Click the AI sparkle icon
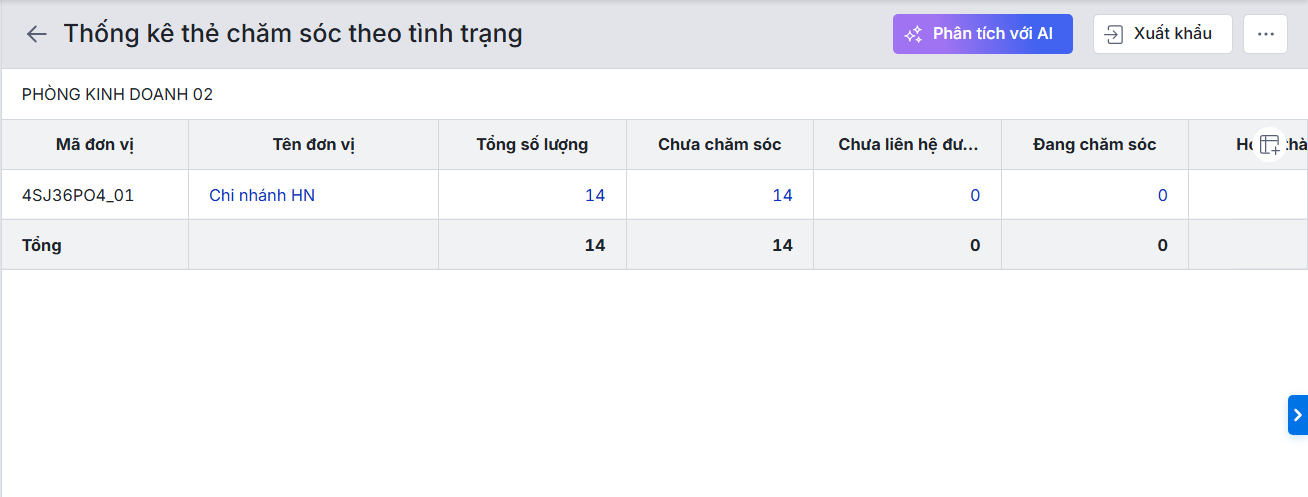This screenshot has height=497, width=1308. click(x=913, y=34)
